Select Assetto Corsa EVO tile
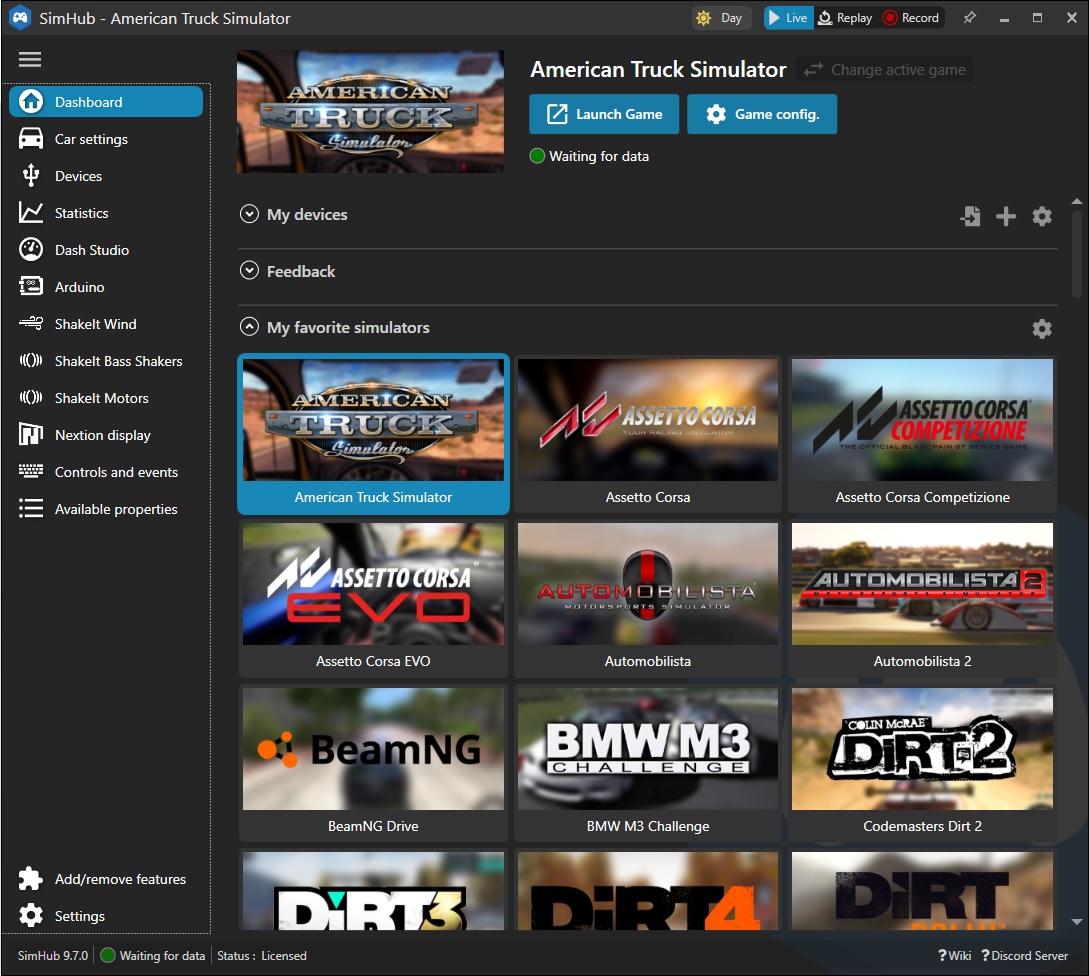 click(373, 599)
